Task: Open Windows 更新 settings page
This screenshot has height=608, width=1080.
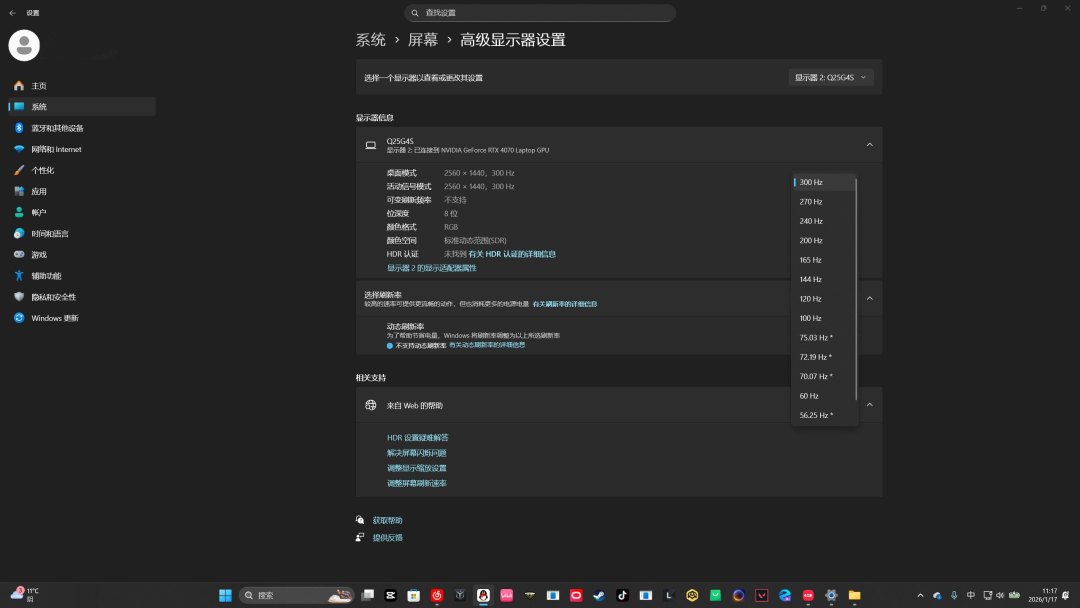Action: [81, 318]
